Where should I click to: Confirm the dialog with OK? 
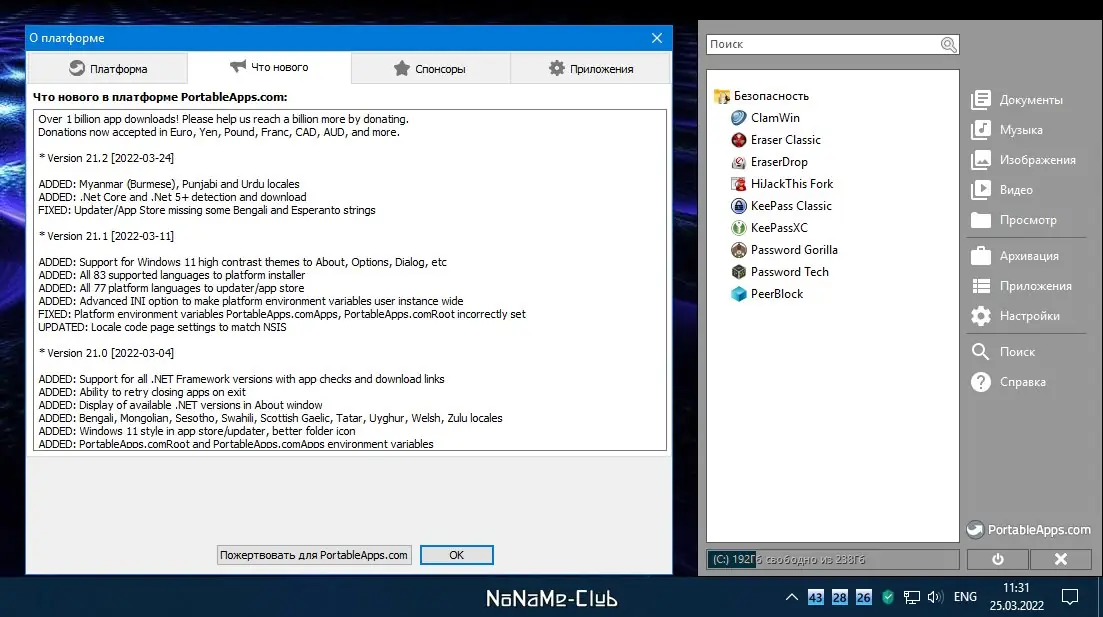coord(457,555)
